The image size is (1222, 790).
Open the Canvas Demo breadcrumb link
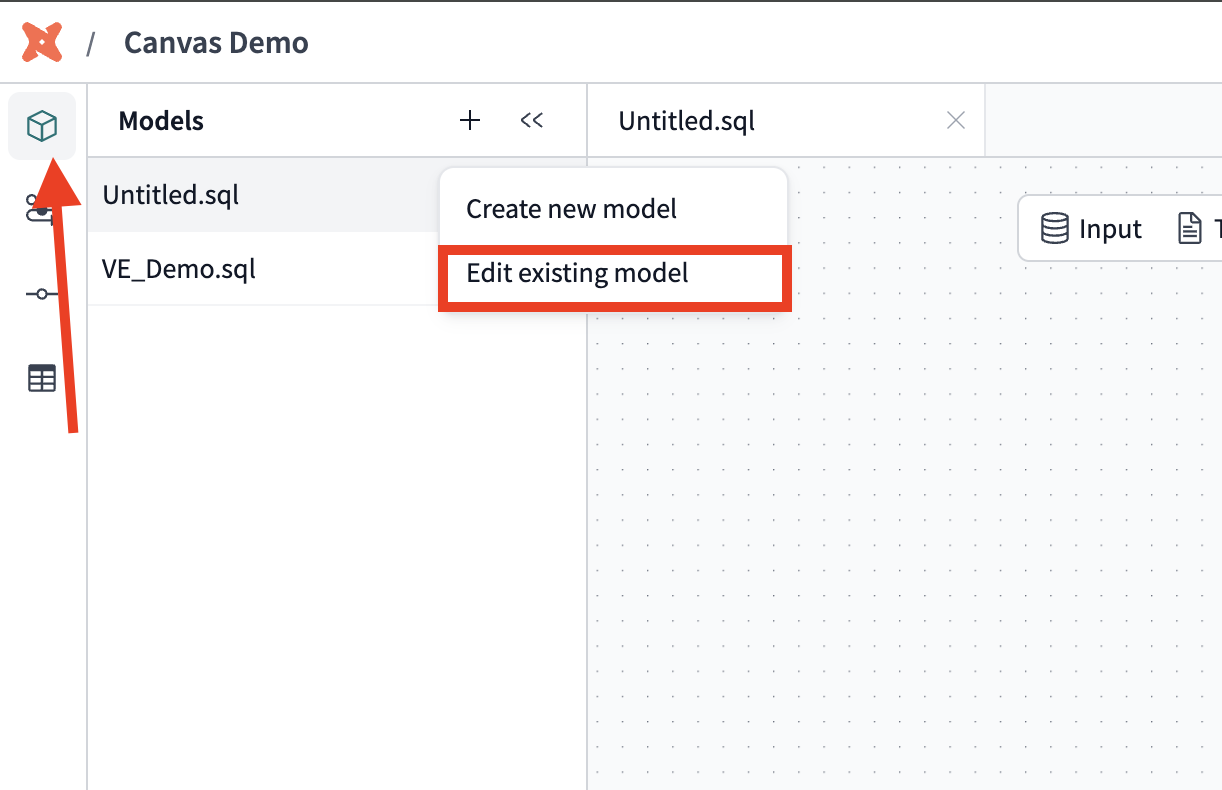[215, 41]
